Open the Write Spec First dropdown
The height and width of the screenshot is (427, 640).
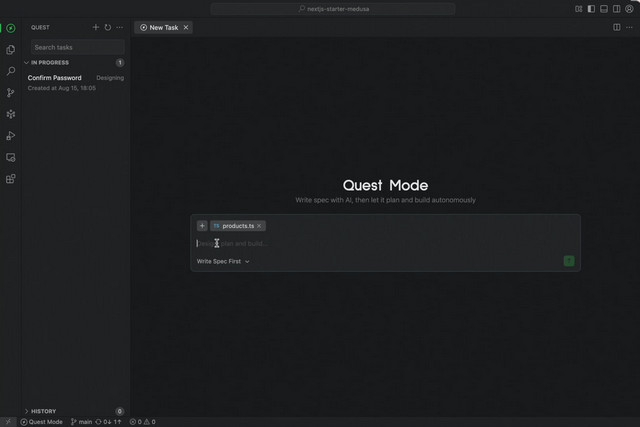tap(223, 261)
